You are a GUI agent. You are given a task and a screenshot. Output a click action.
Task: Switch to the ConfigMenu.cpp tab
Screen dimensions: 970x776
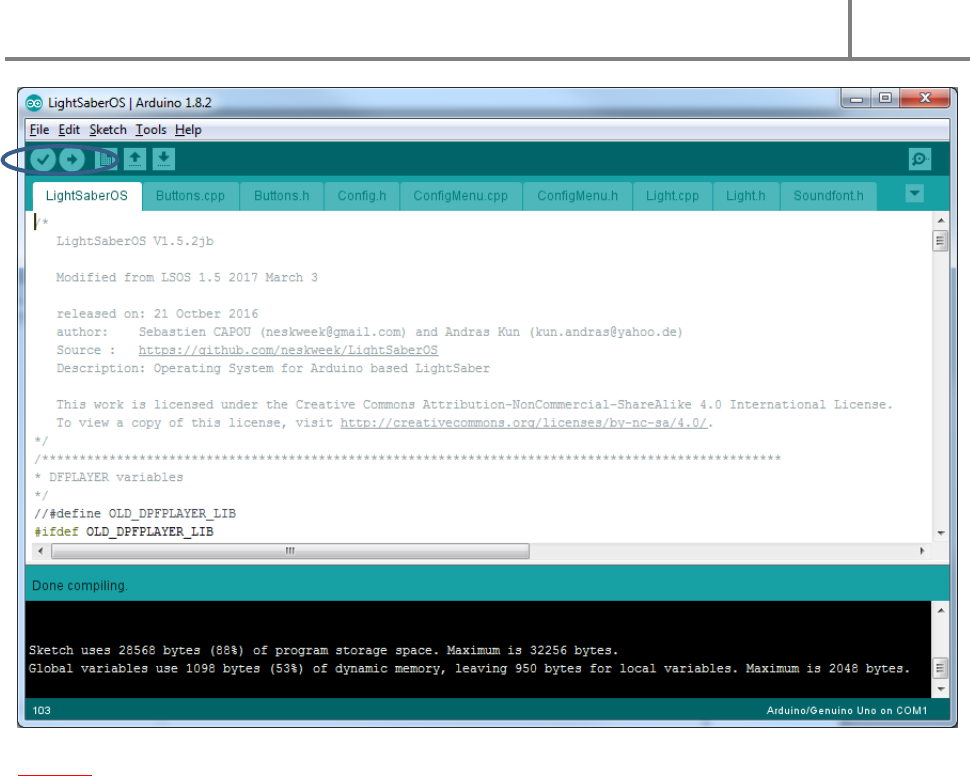(x=461, y=196)
